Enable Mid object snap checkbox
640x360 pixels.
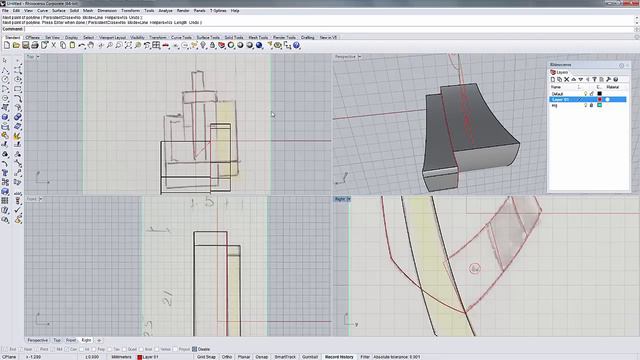point(53,349)
